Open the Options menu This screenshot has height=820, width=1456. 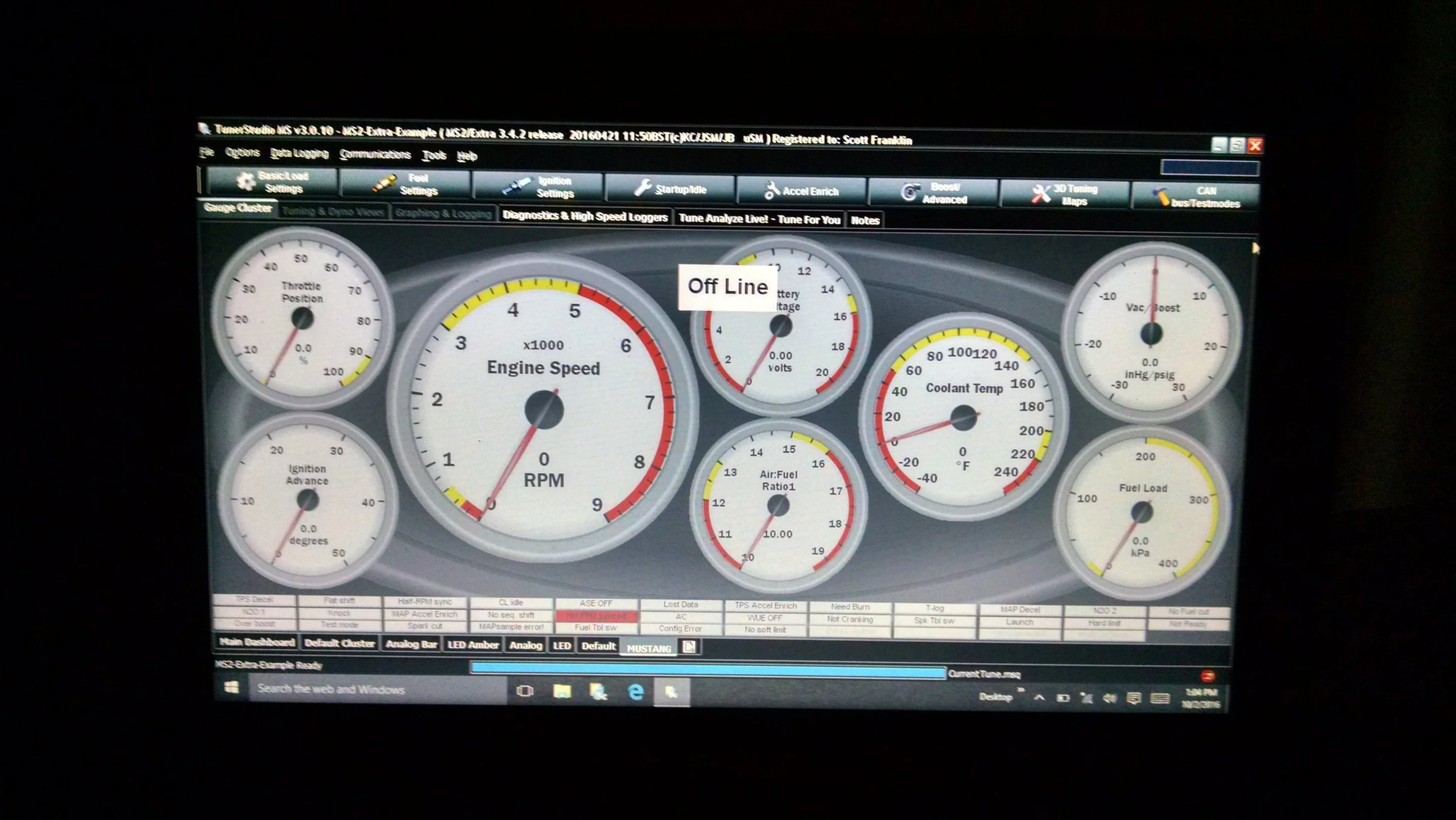(x=242, y=152)
